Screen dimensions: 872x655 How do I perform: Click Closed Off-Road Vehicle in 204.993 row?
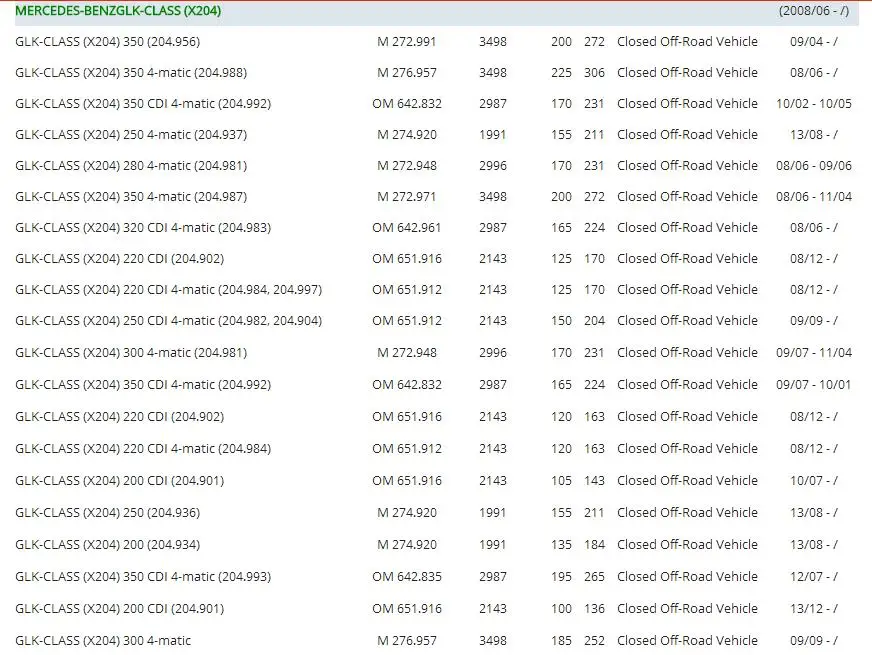tap(687, 577)
